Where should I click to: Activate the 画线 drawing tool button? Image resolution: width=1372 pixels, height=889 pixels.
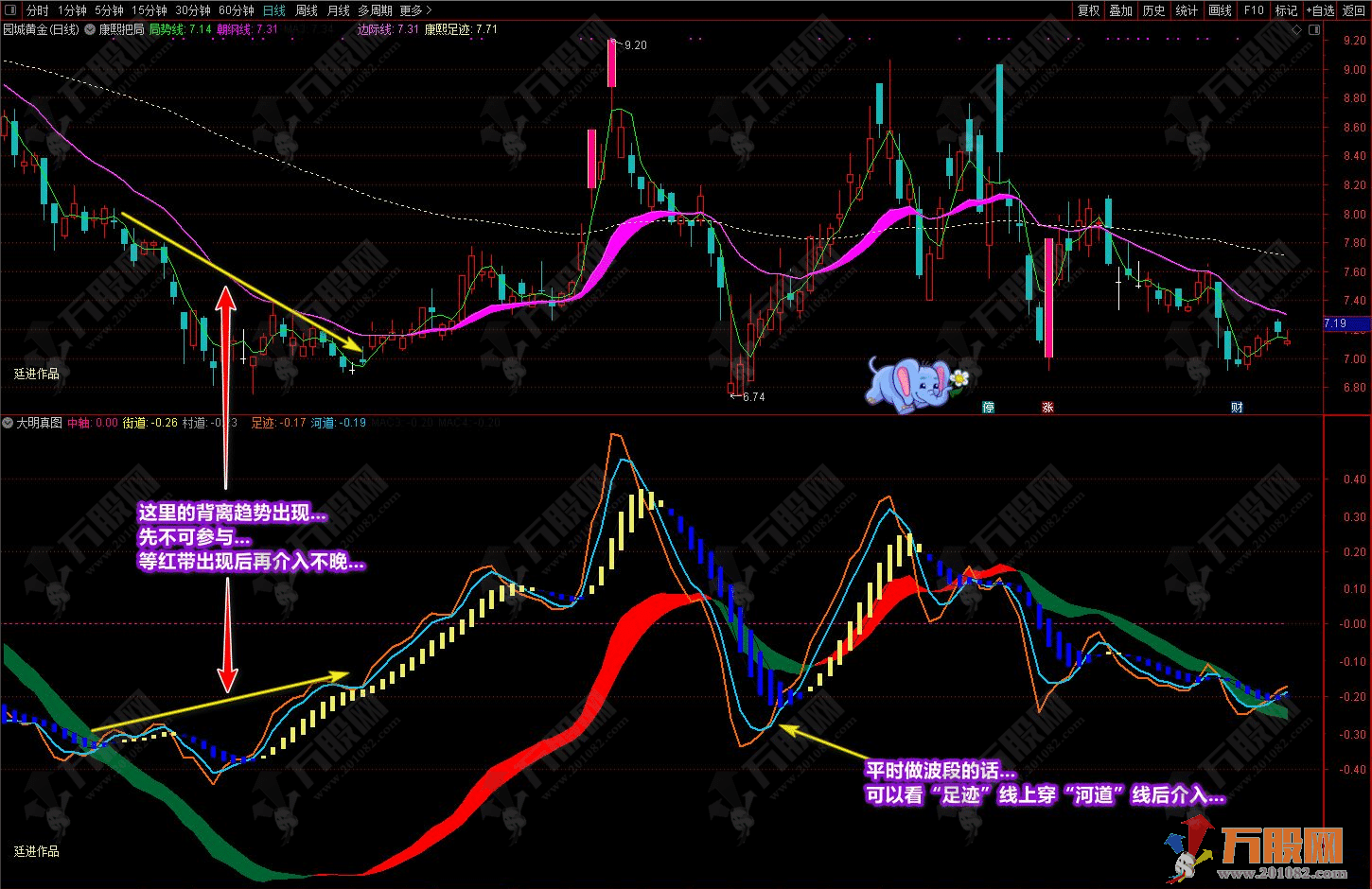(1220, 10)
